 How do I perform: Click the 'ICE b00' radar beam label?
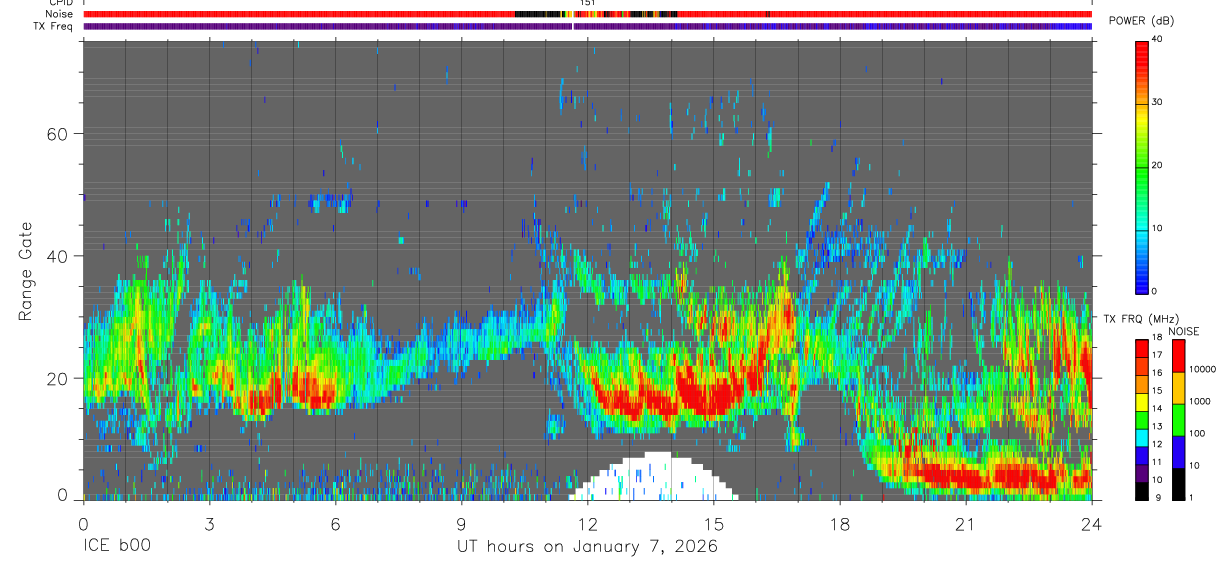pos(116,547)
